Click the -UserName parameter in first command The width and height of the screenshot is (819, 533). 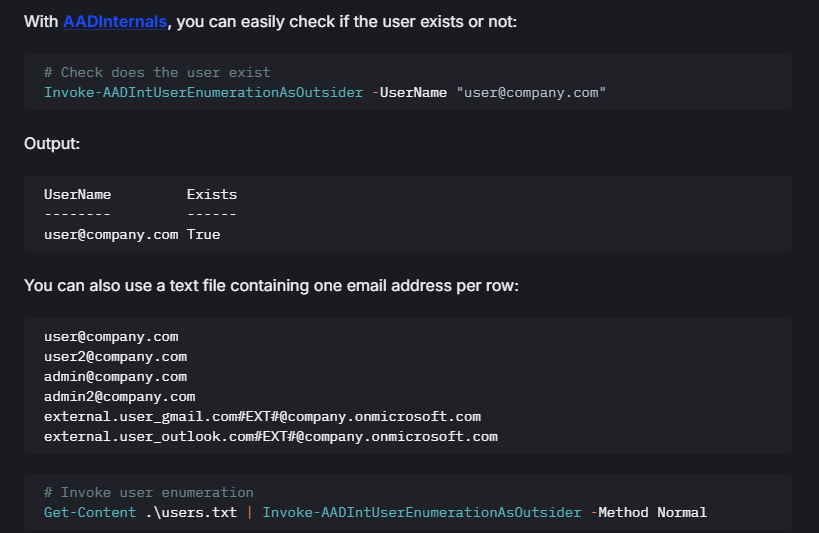pos(410,92)
